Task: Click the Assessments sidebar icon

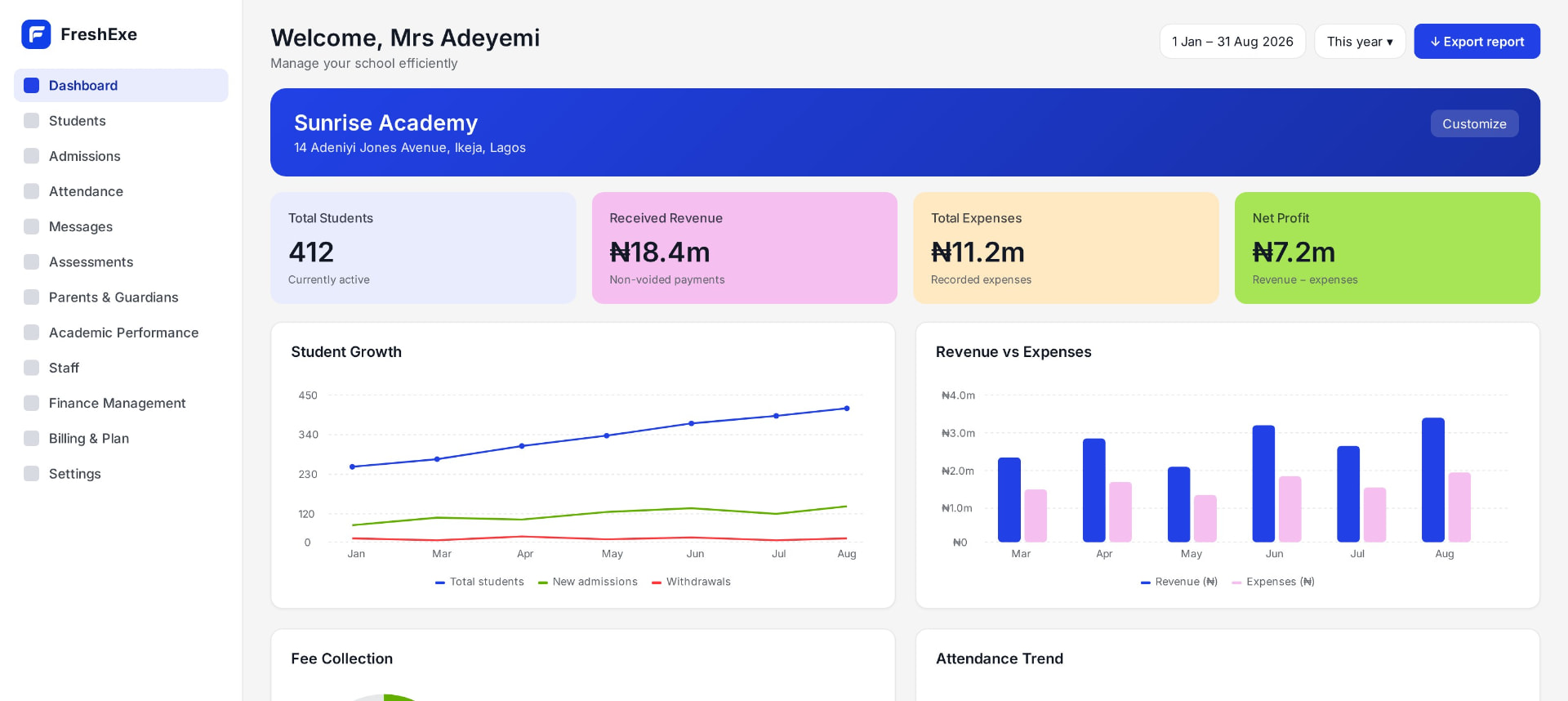Action: pyautogui.click(x=32, y=261)
